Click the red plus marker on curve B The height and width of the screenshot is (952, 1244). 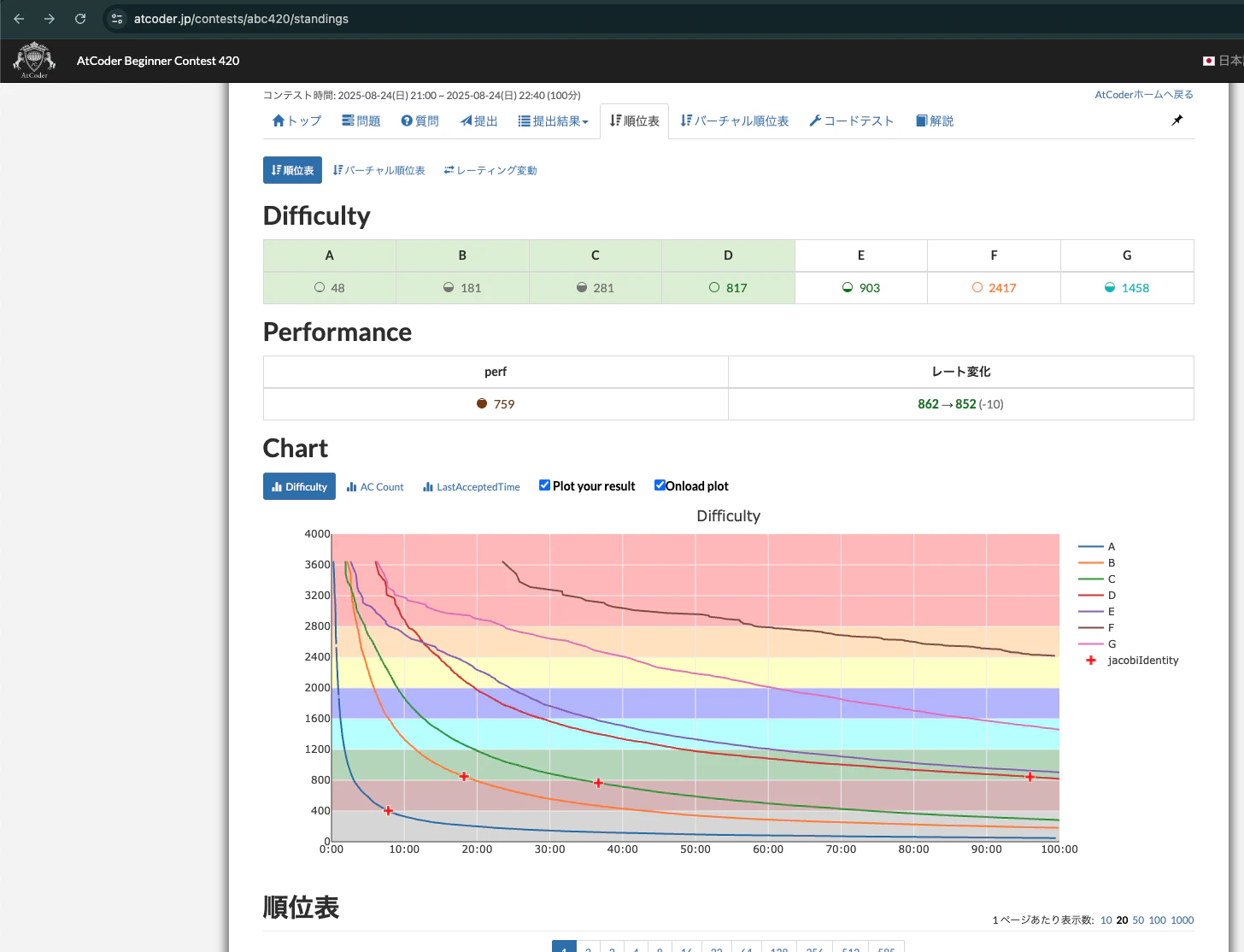464,777
